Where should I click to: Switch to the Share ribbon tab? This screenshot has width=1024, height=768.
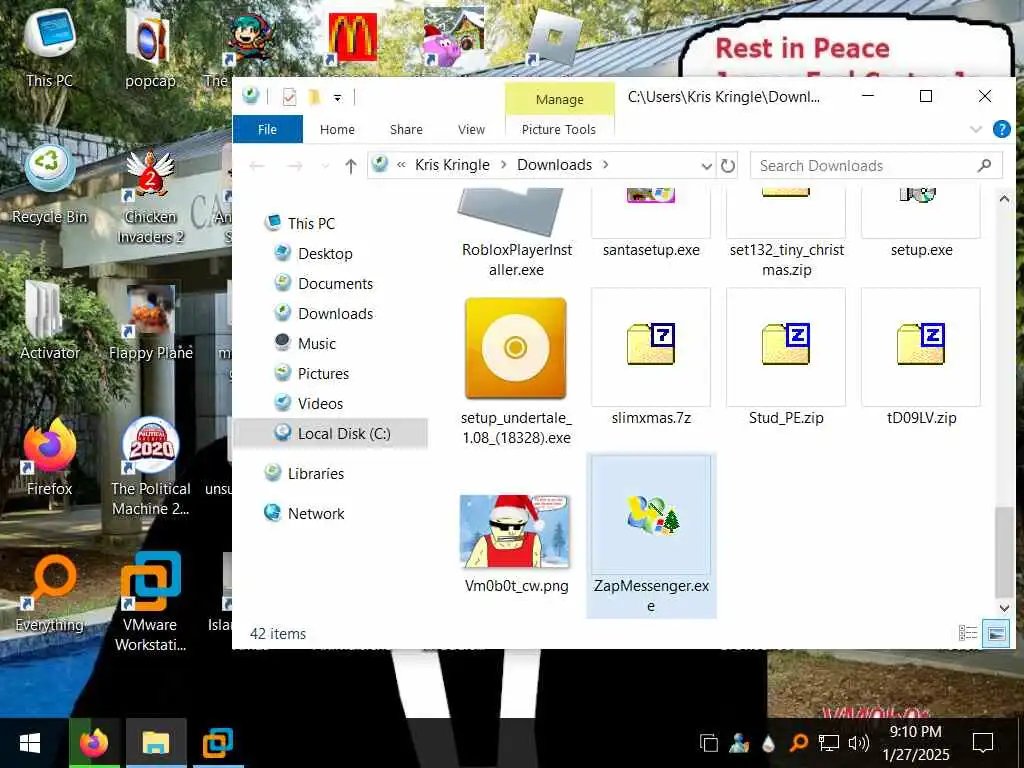coord(406,129)
